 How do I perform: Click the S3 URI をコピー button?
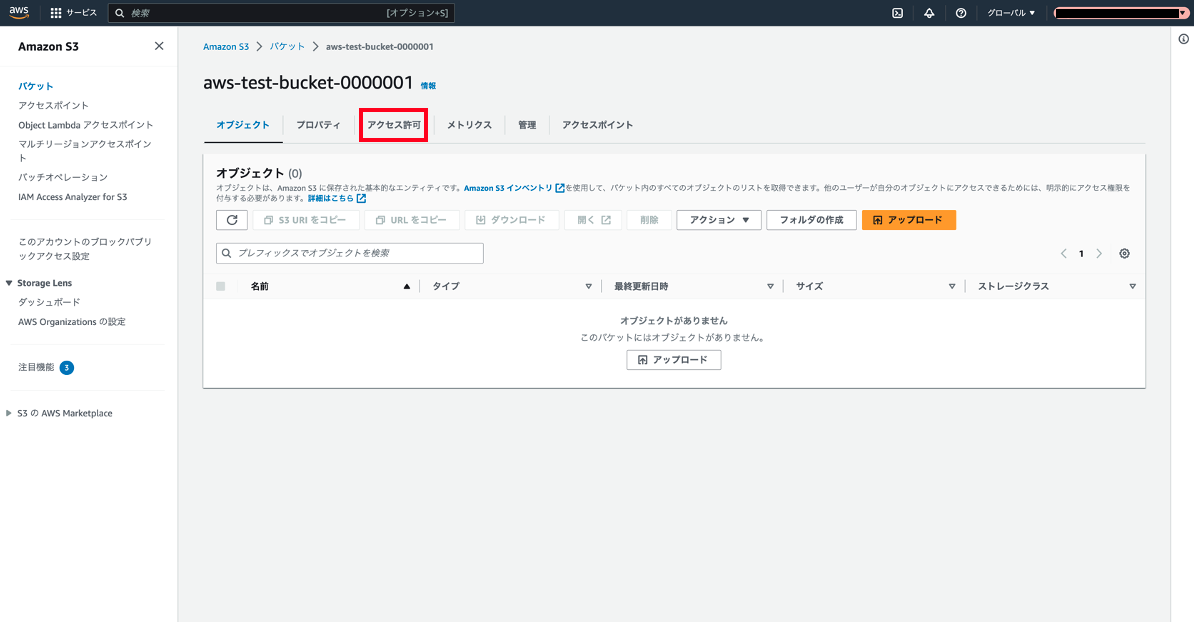click(305, 220)
